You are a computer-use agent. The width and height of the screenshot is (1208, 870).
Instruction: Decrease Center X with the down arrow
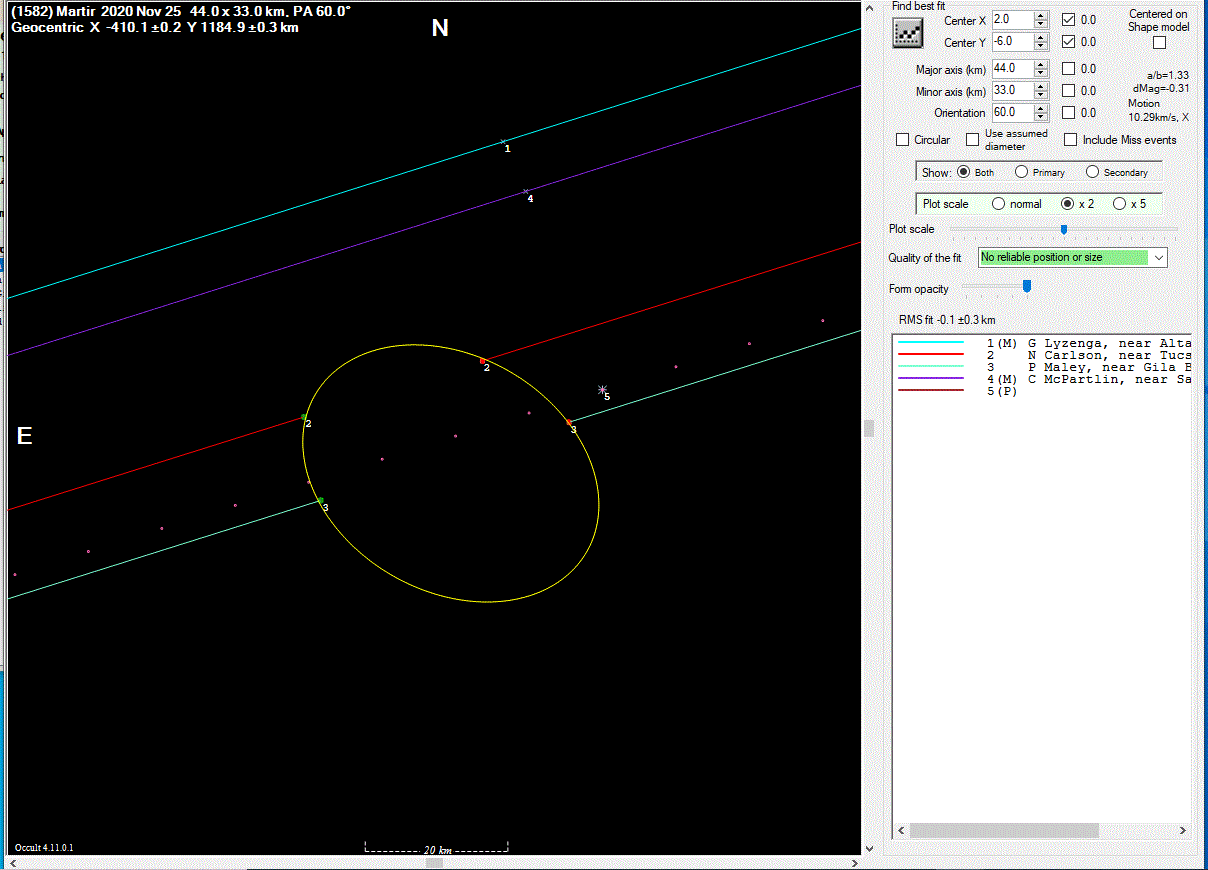point(1041,24)
